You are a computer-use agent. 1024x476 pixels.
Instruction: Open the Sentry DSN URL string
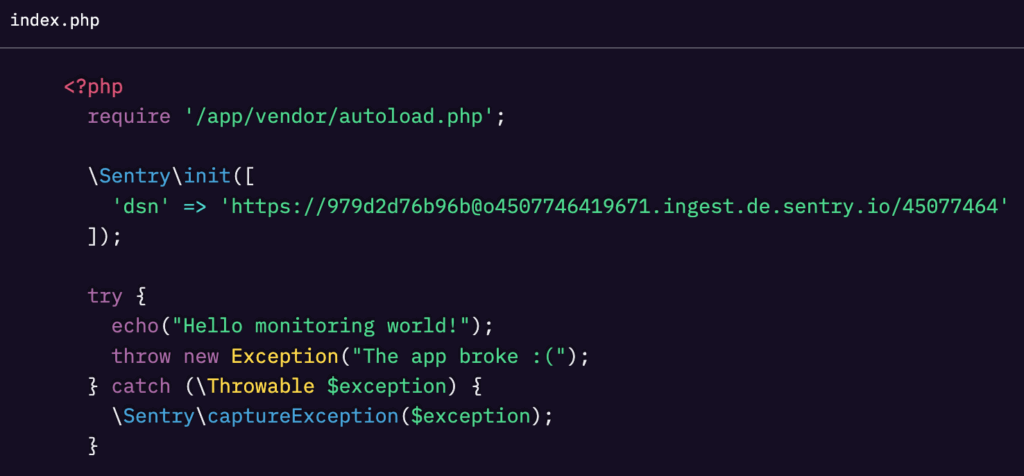tap(613, 206)
